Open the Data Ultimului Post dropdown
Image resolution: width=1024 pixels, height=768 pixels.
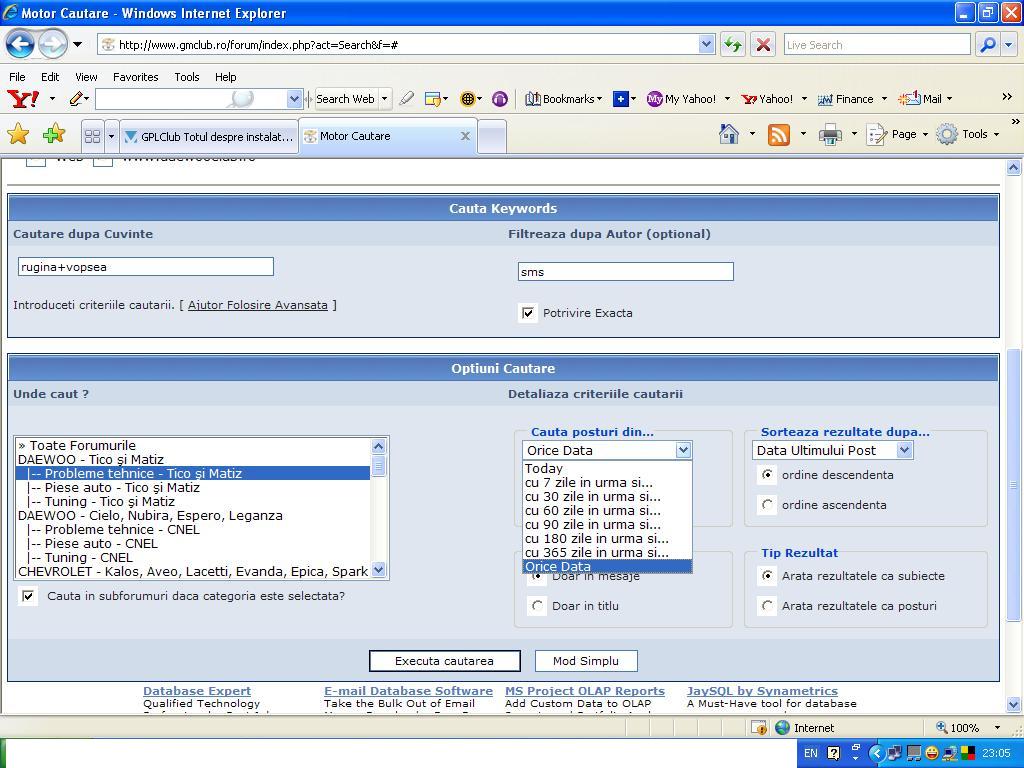(832, 450)
